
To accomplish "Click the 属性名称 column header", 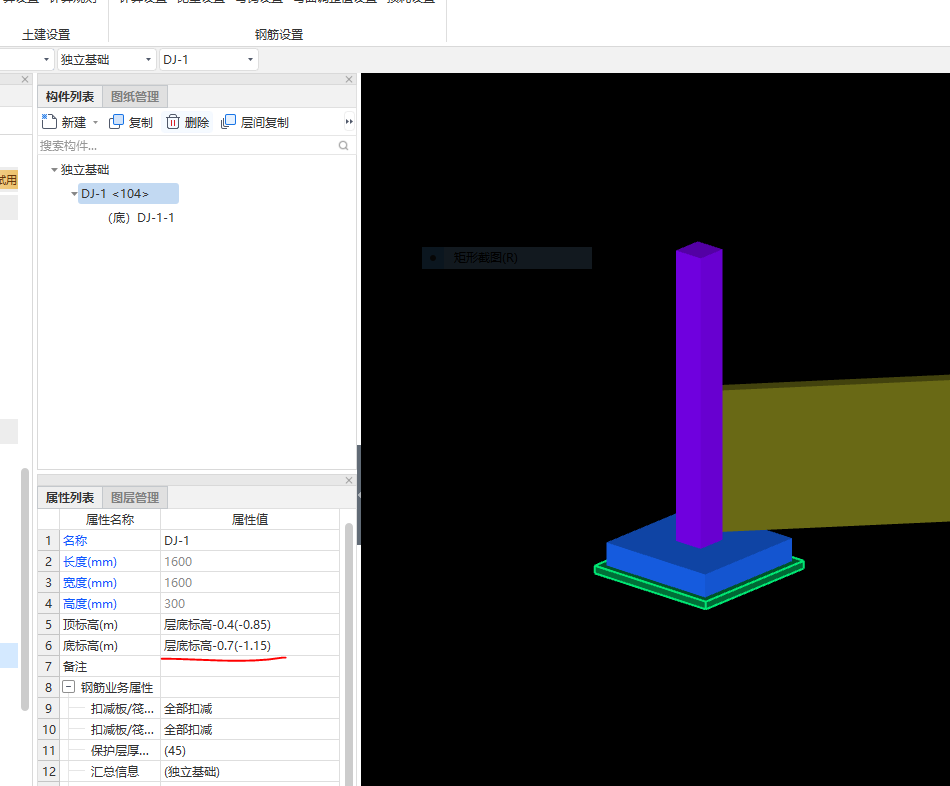I will 110,519.
